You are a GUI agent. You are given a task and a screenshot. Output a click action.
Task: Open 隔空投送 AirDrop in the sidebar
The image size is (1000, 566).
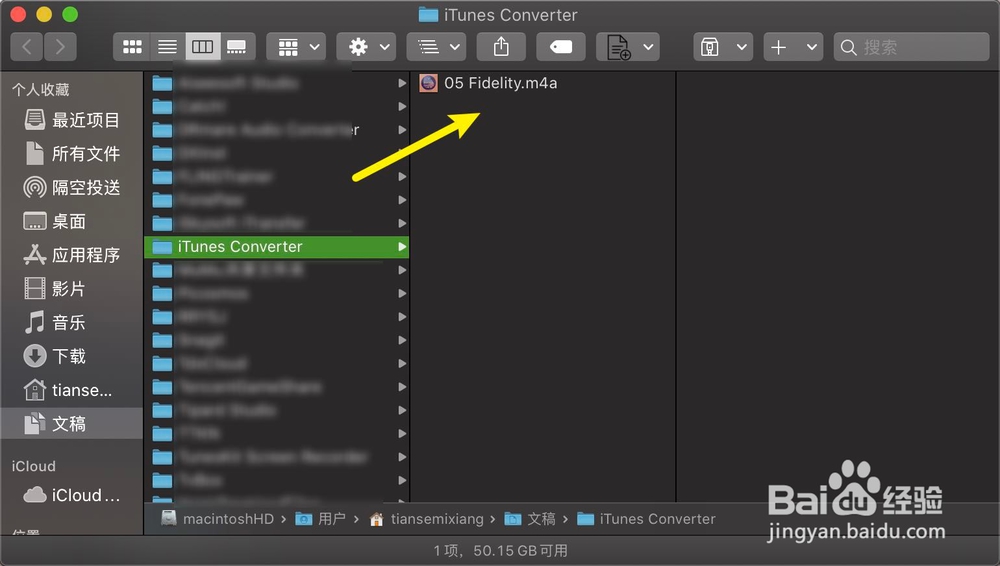point(71,188)
